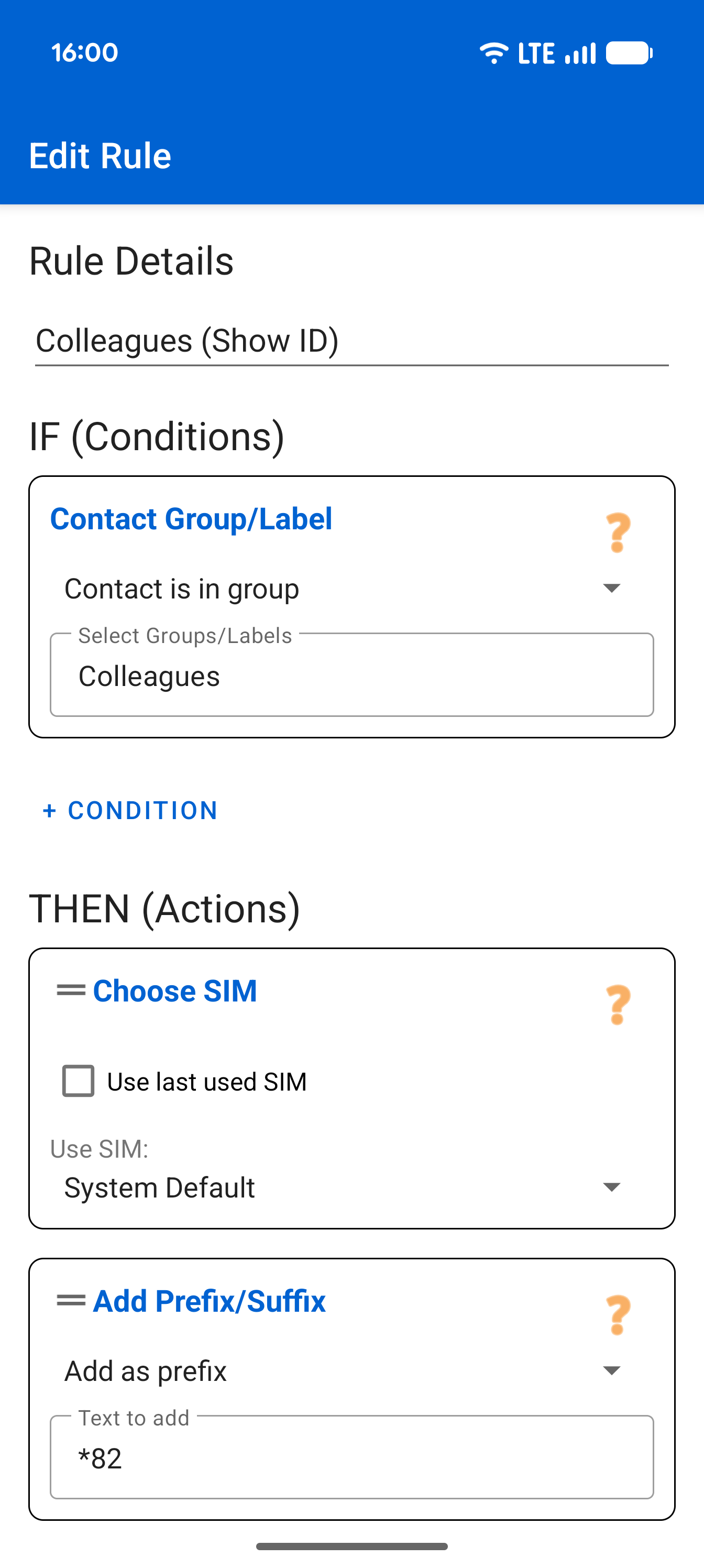Enable the Use last used SIM checkbox

tap(79, 1081)
